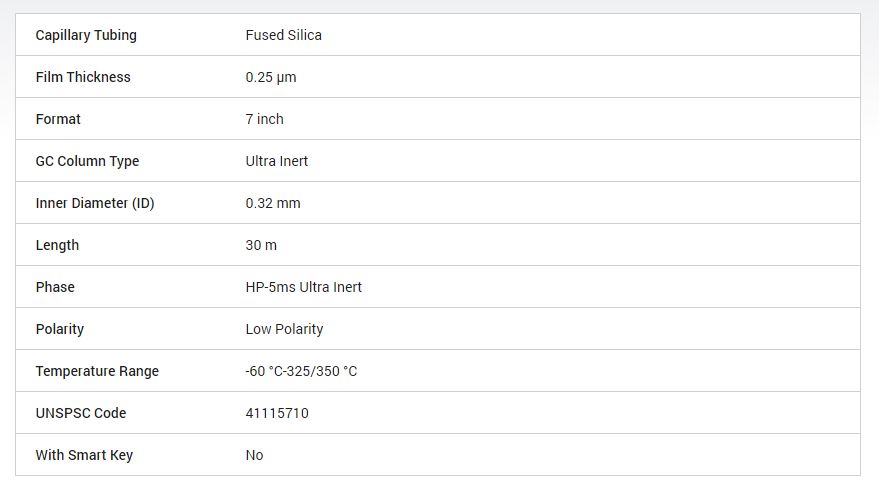Select the 0.25 µm value
The width and height of the screenshot is (879, 490).
[x=271, y=77]
